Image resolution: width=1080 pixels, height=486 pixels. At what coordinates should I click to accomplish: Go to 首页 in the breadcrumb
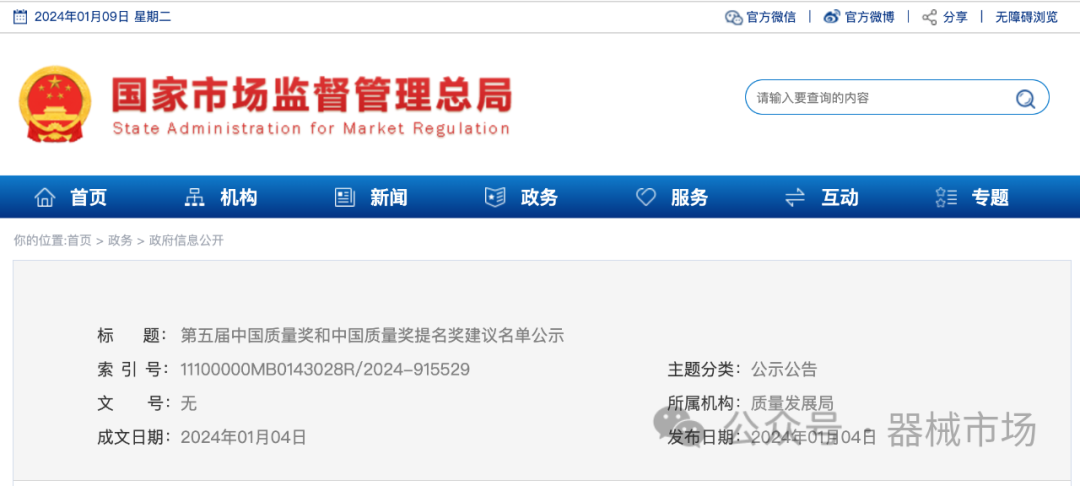click(x=79, y=240)
